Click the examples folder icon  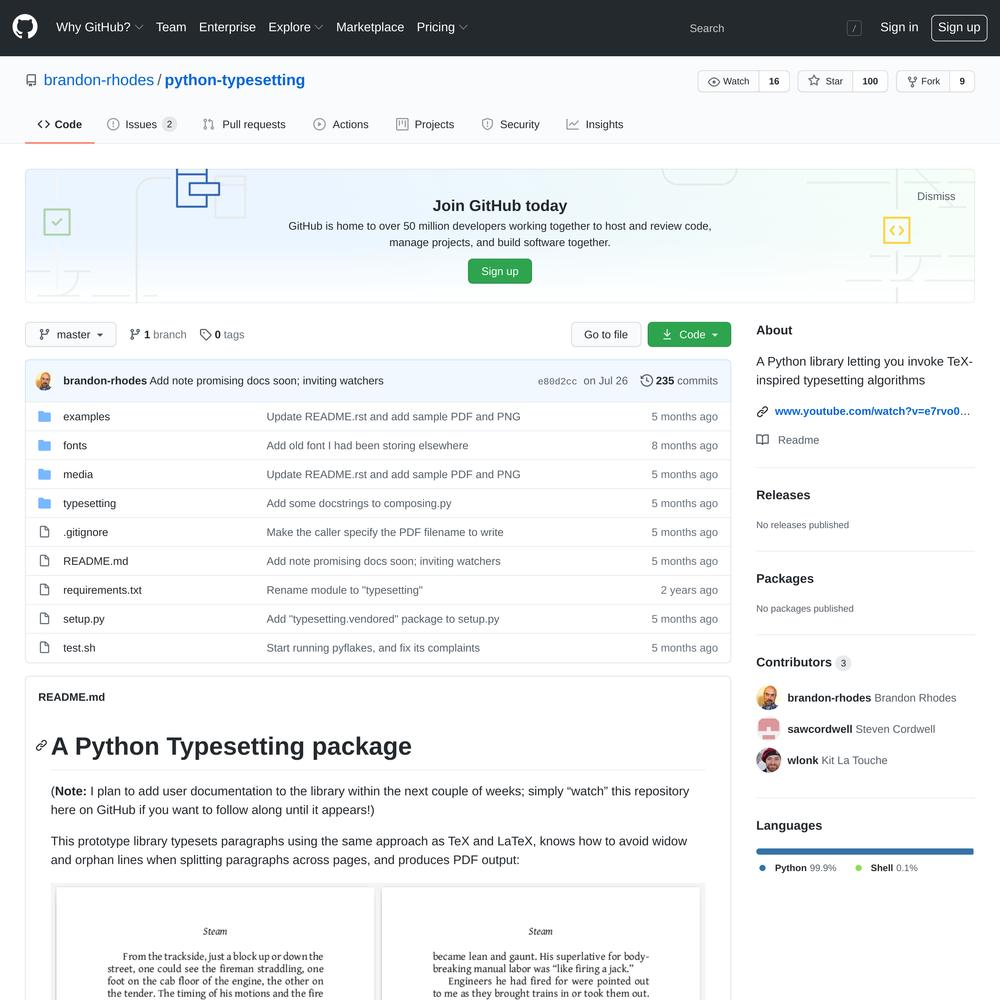pos(44,416)
